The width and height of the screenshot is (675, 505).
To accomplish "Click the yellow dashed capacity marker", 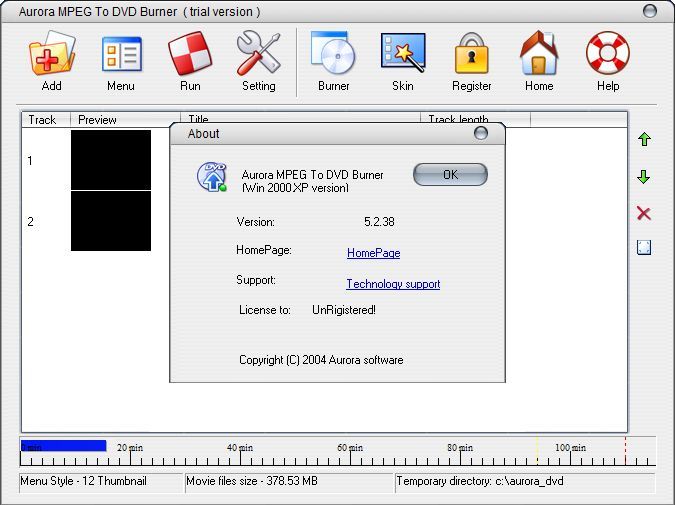I will [537, 451].
